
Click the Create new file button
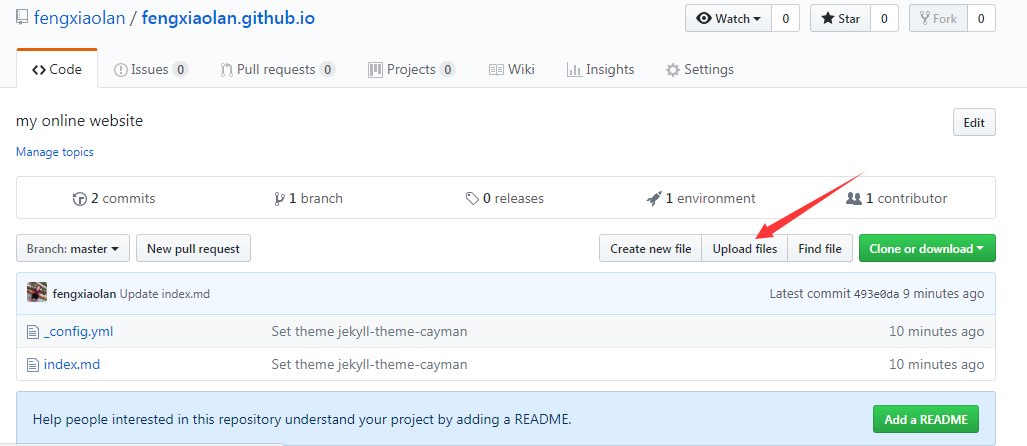click(650, 249)
